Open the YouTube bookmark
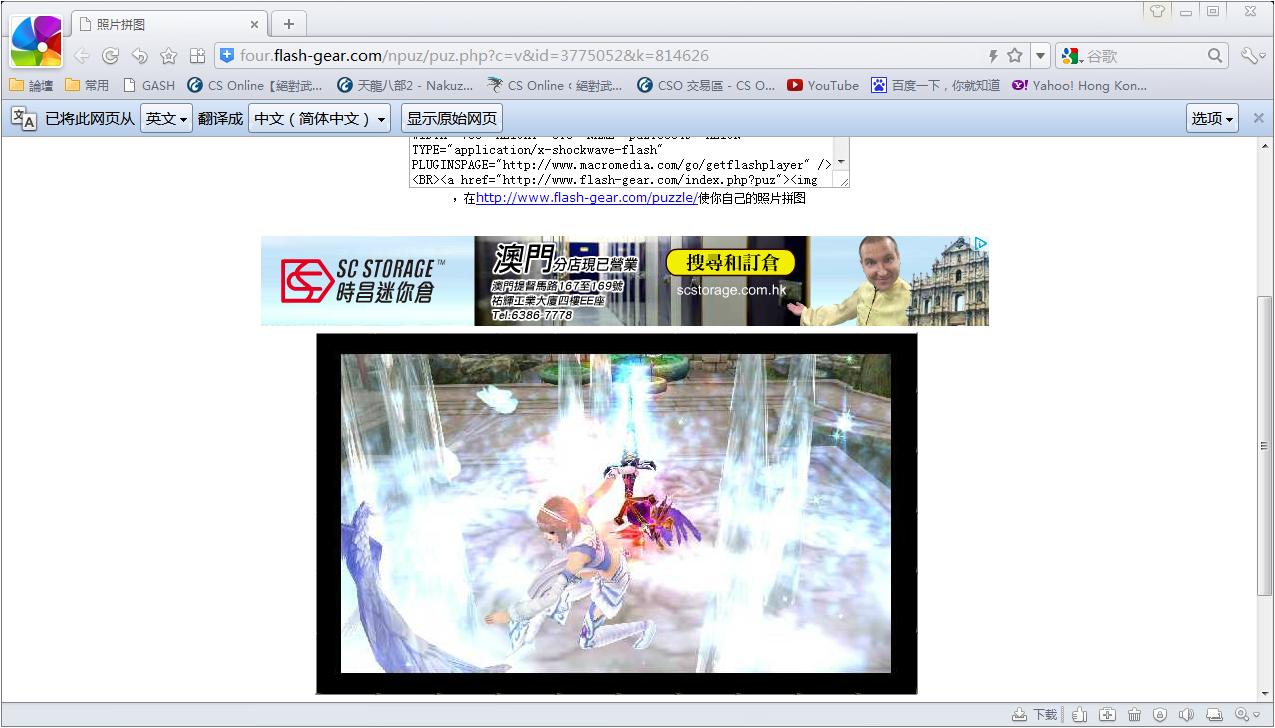Screen dimensions: 1275x728 823,86
